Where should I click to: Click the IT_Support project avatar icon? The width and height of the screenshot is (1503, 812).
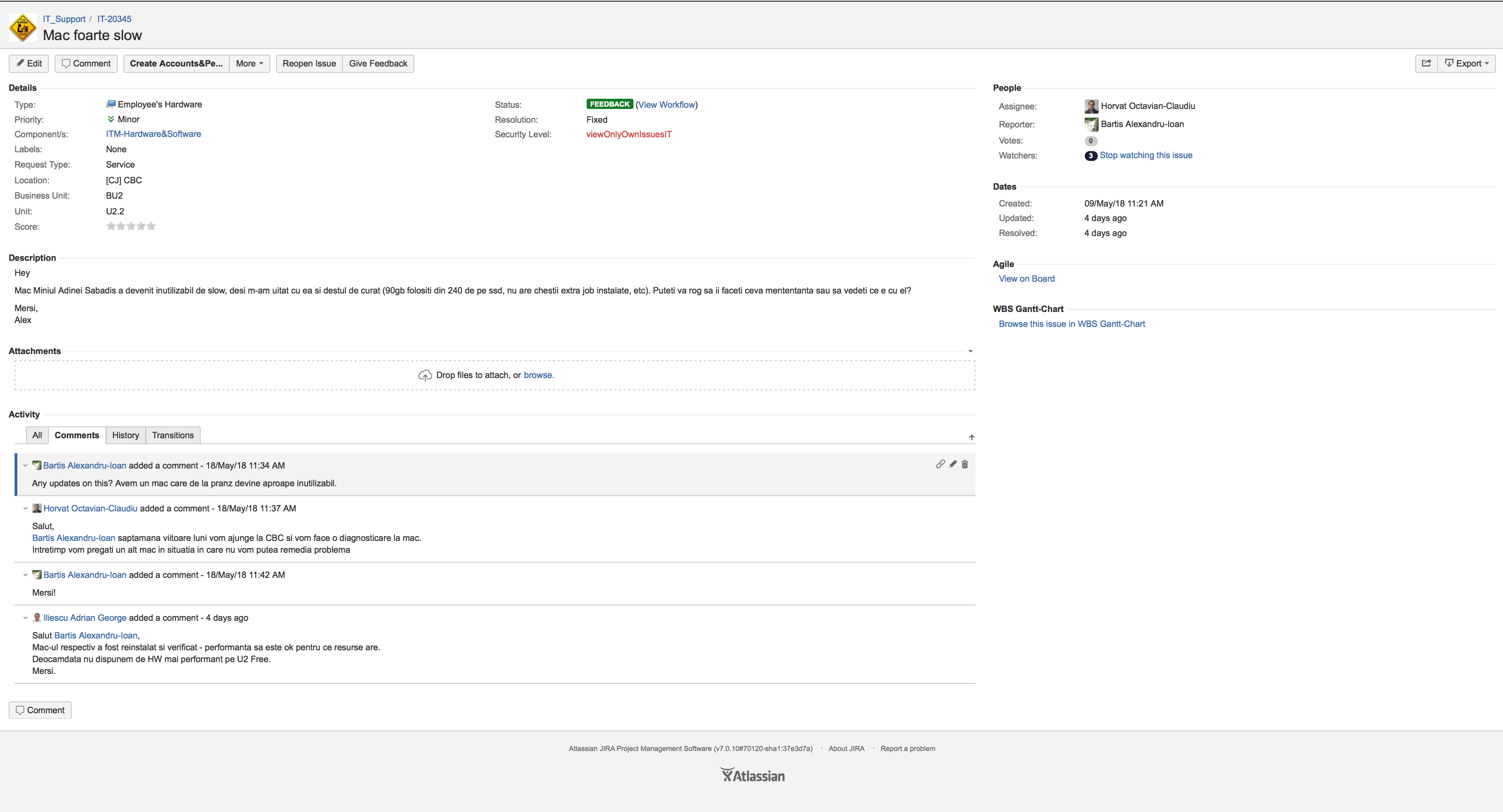coord(23,28)
